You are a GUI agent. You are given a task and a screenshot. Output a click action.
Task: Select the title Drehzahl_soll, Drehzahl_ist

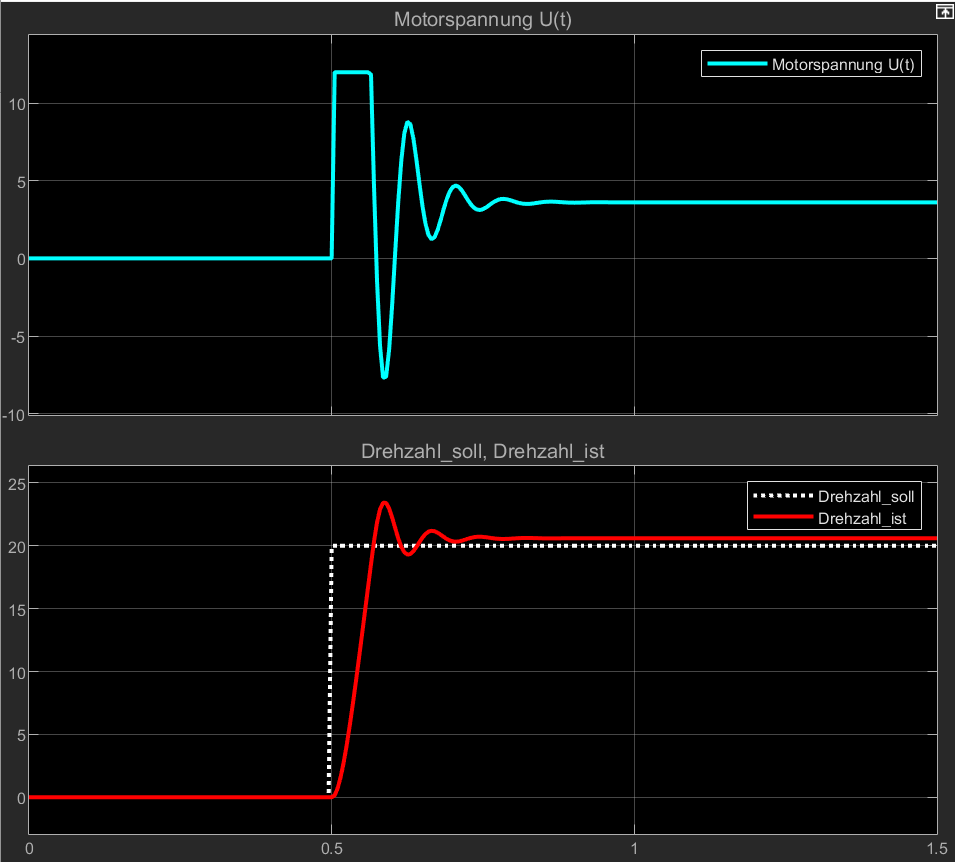(x=482, y=452)
